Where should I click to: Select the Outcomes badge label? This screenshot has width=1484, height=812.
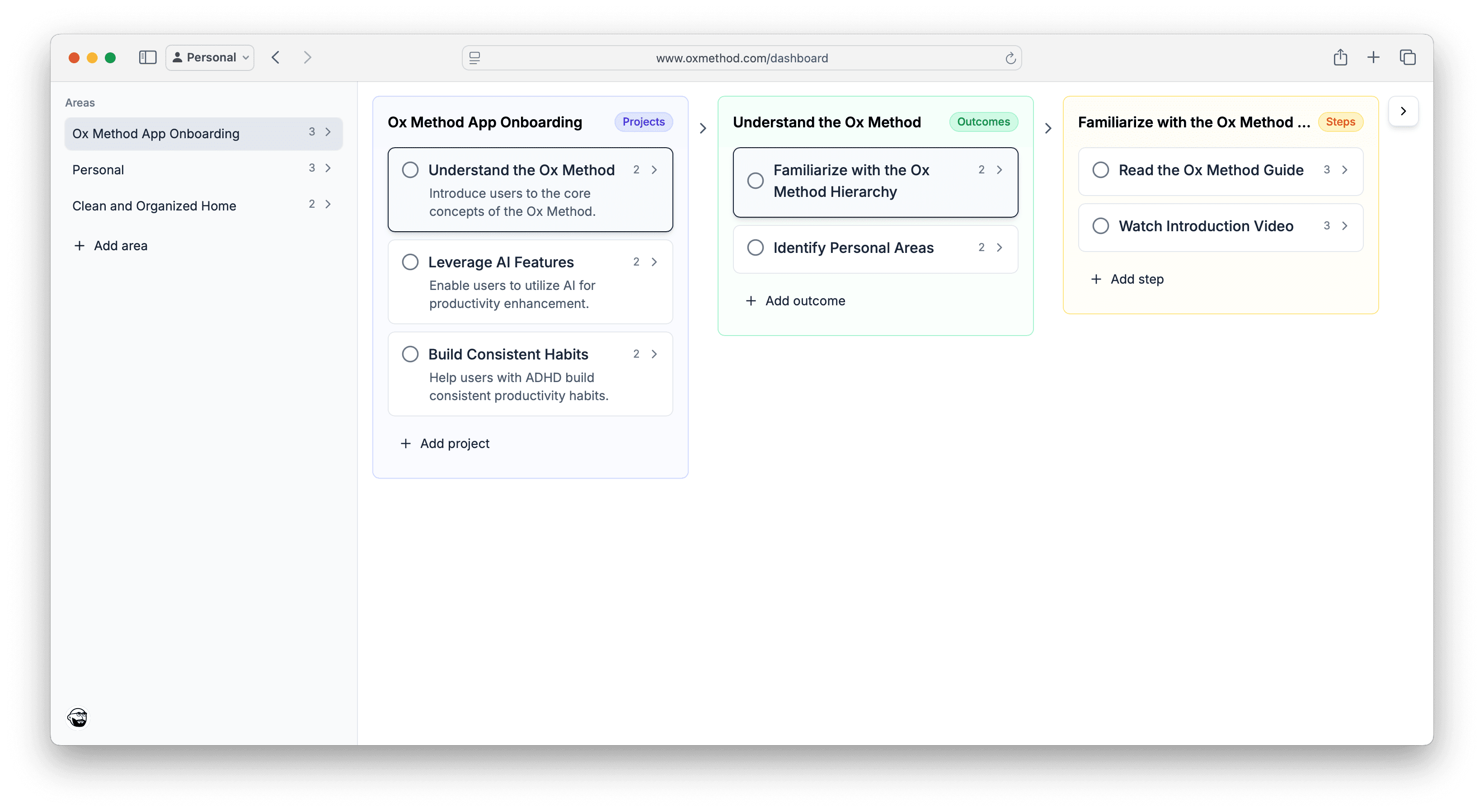[x=983, y=121]
